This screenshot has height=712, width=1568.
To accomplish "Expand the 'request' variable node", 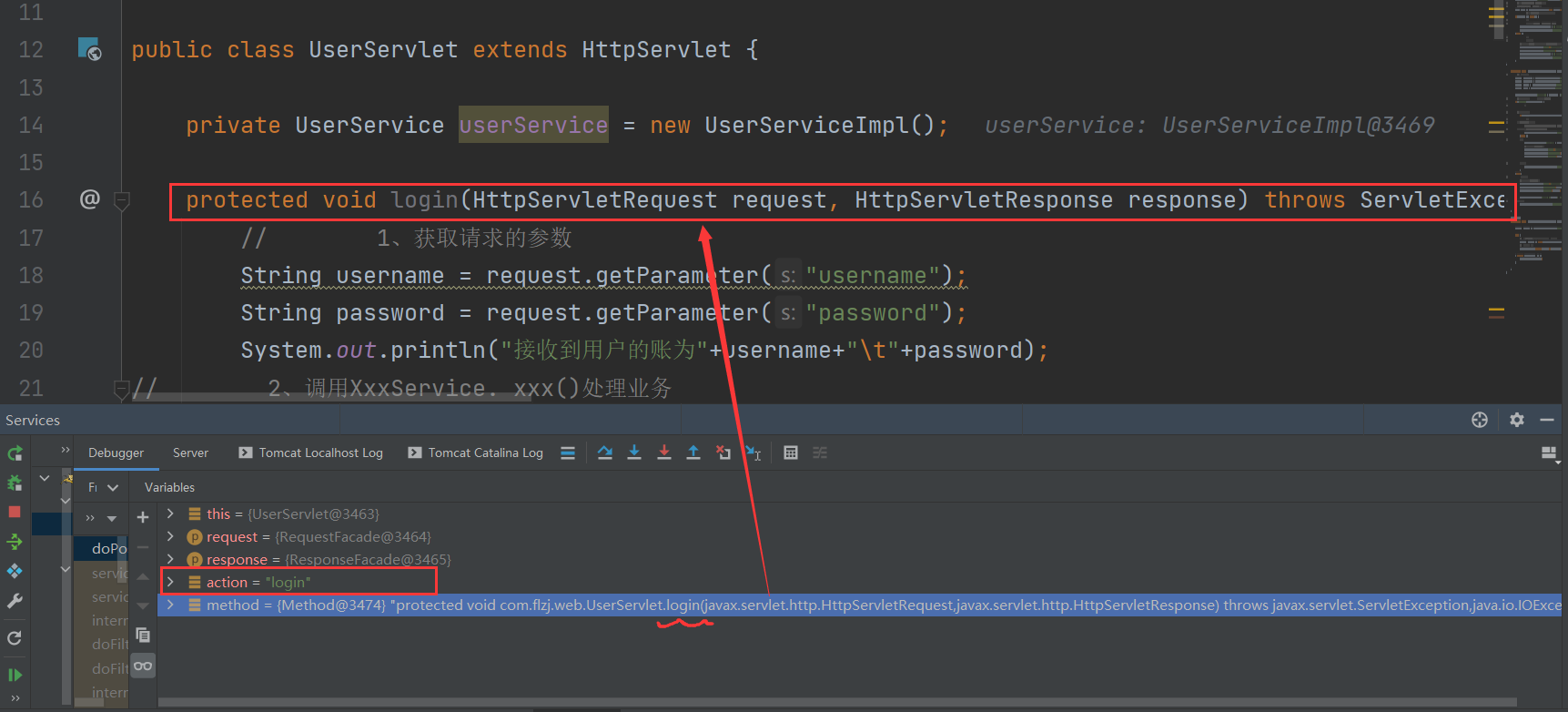I will tap(170, 536).
